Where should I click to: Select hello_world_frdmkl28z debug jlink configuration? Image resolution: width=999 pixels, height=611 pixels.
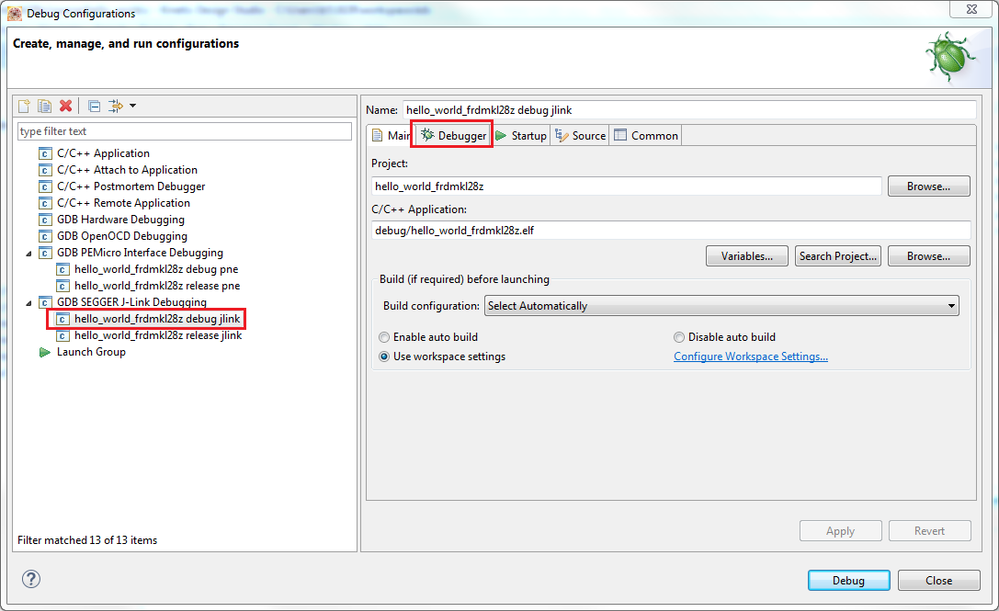[x=157, y=319]
